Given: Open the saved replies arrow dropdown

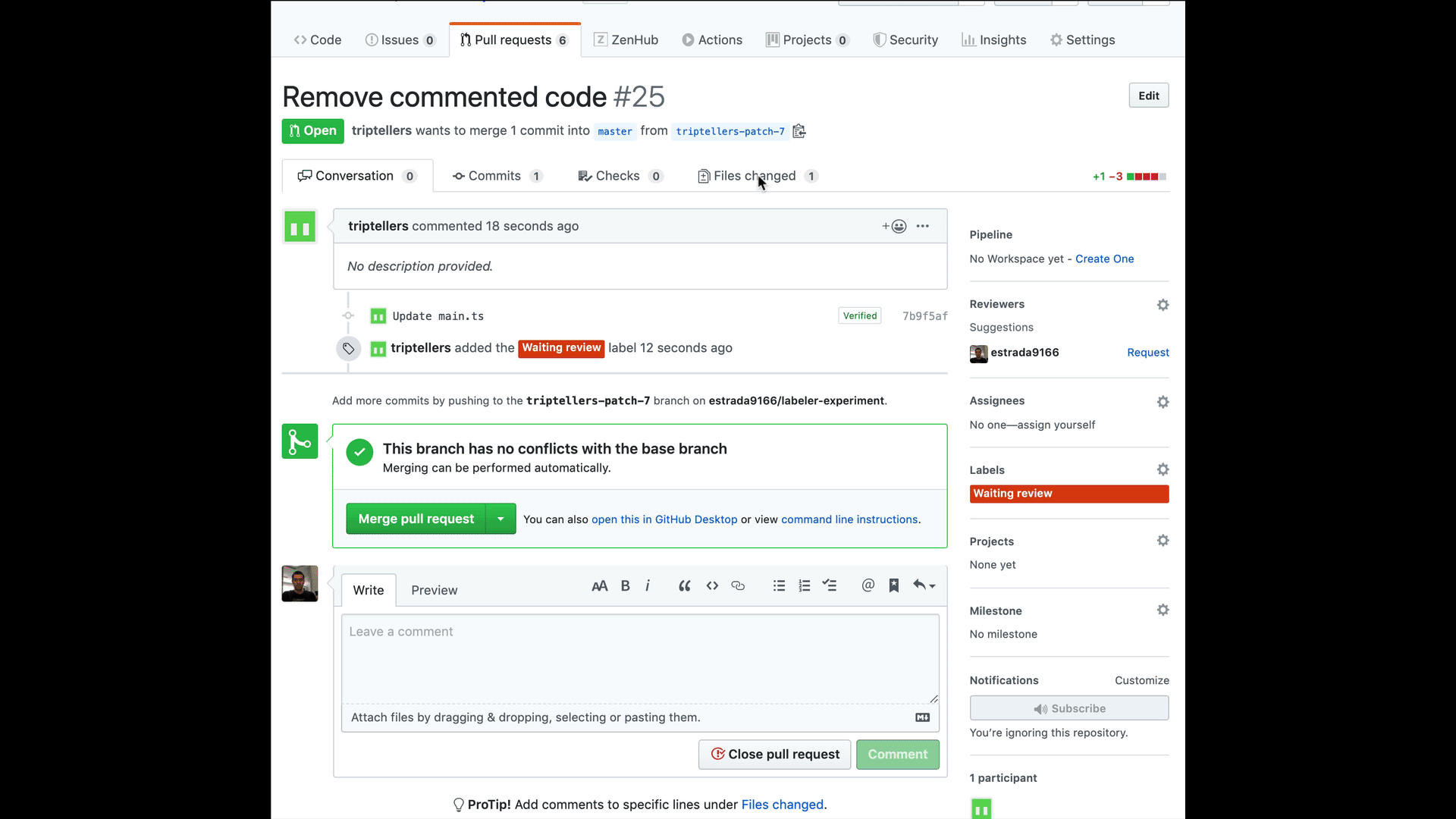Looking at the screenshot, I should click(x=924, y=585).
